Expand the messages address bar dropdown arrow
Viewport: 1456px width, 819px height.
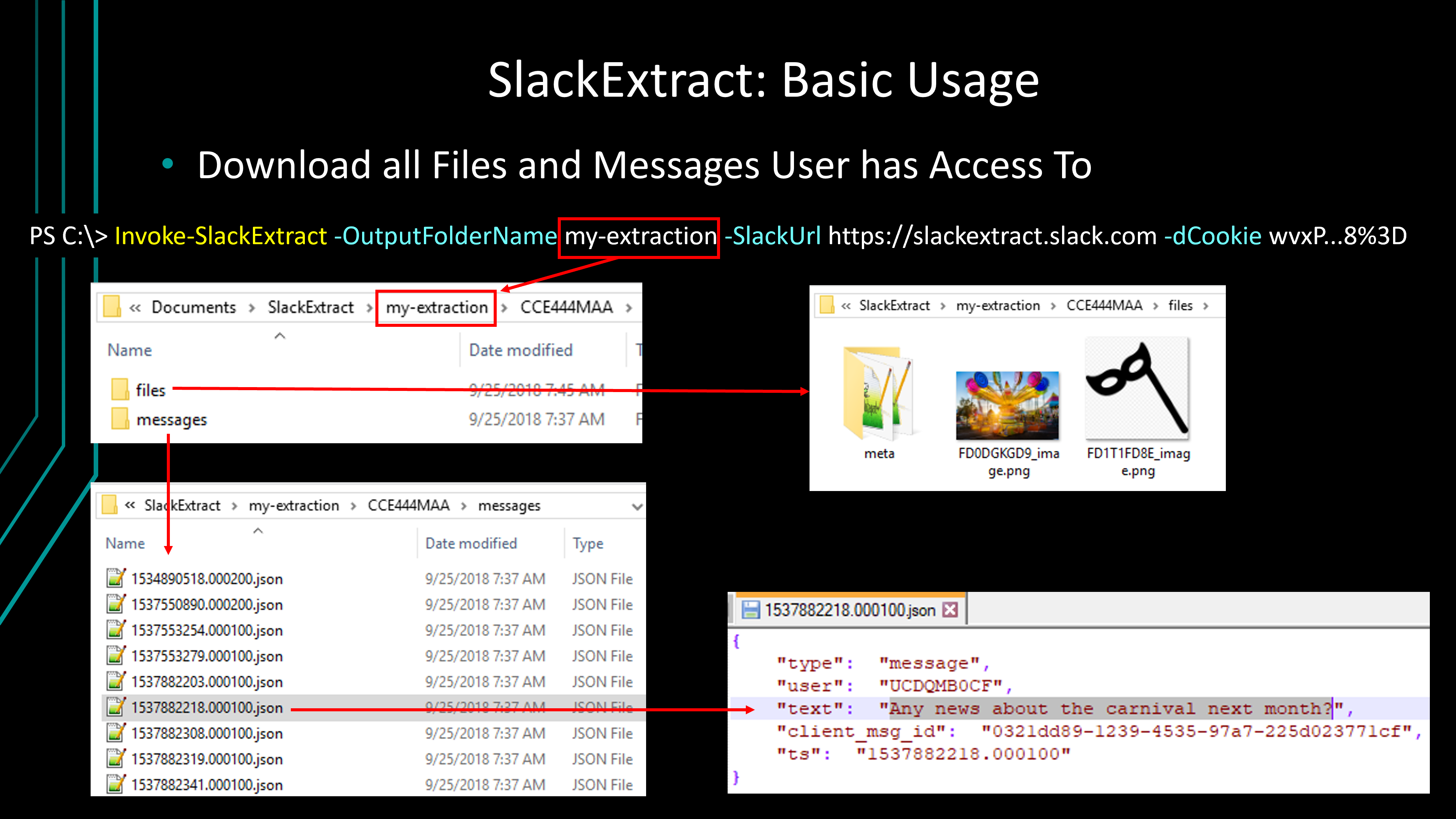point(637,507)
